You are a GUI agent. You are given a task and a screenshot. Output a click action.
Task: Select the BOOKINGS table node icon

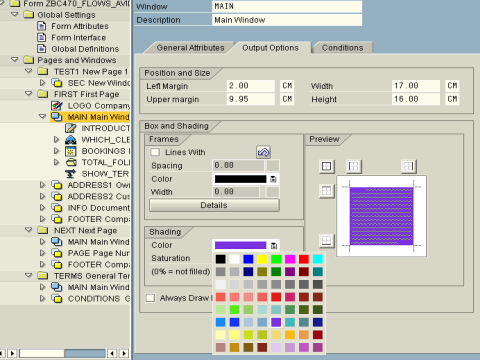[70, 151]
